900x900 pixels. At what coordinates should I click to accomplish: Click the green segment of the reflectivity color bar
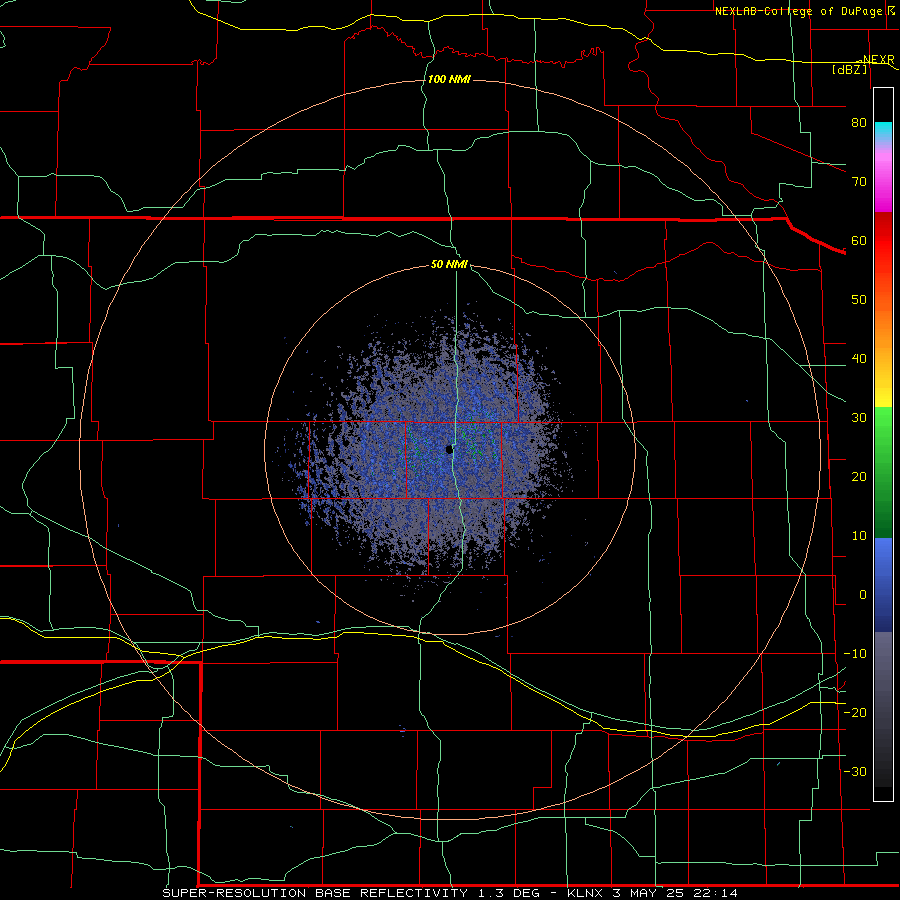pyautogui.click(x=883, y=472)
